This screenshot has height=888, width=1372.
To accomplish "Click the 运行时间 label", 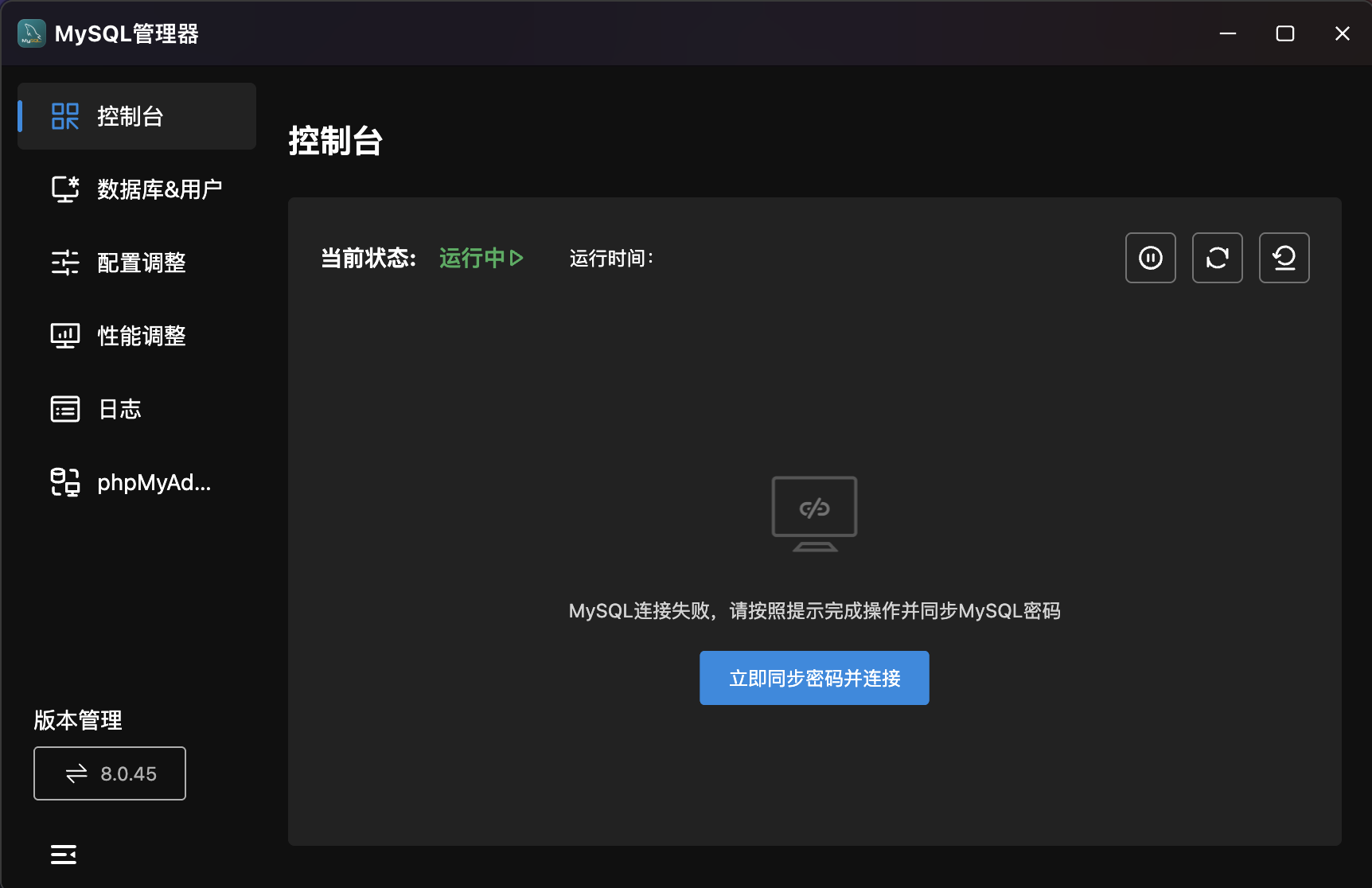I will 611,258.
